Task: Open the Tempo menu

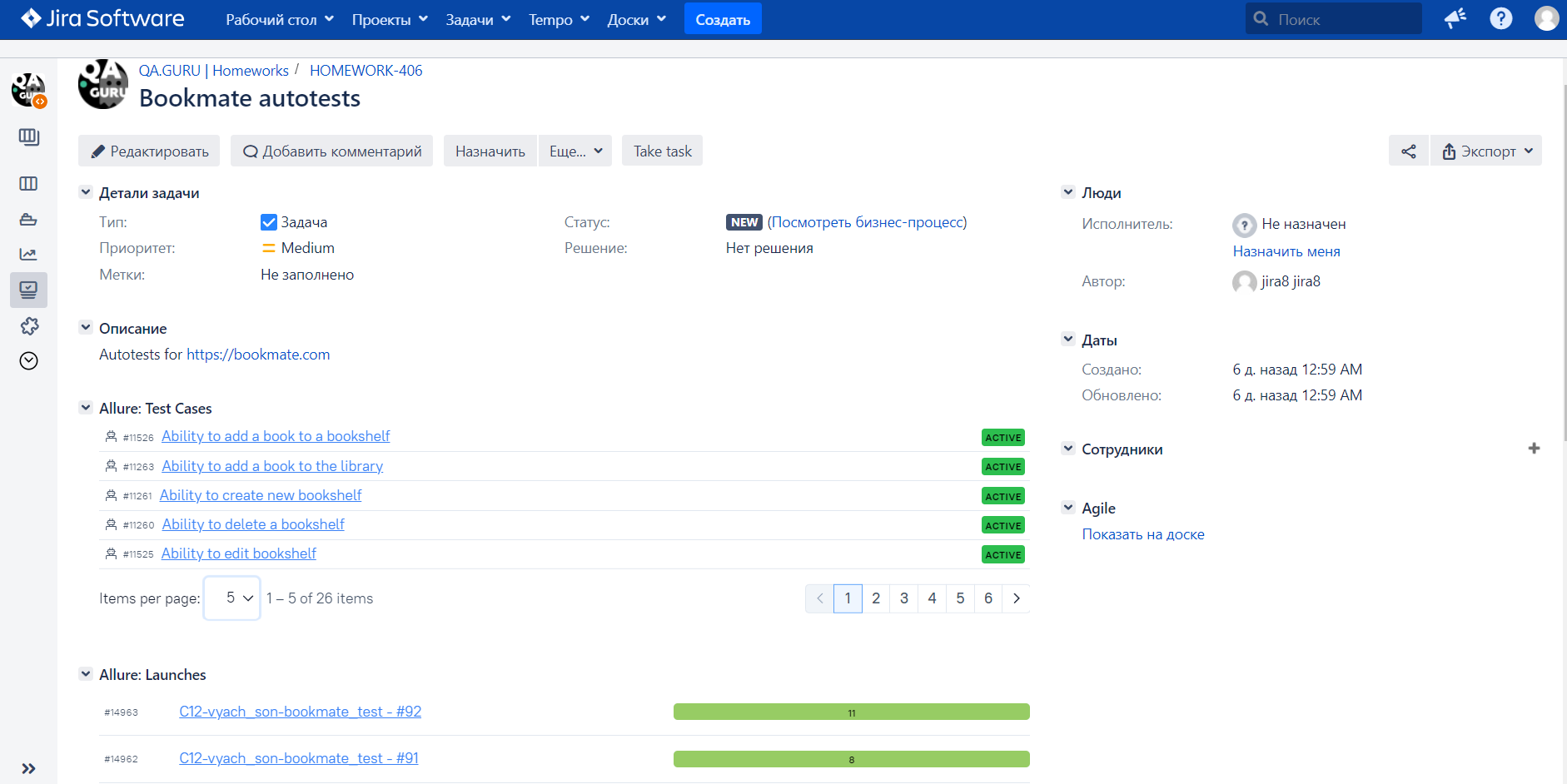Action: pyautogui.click(x=559, y=19)
